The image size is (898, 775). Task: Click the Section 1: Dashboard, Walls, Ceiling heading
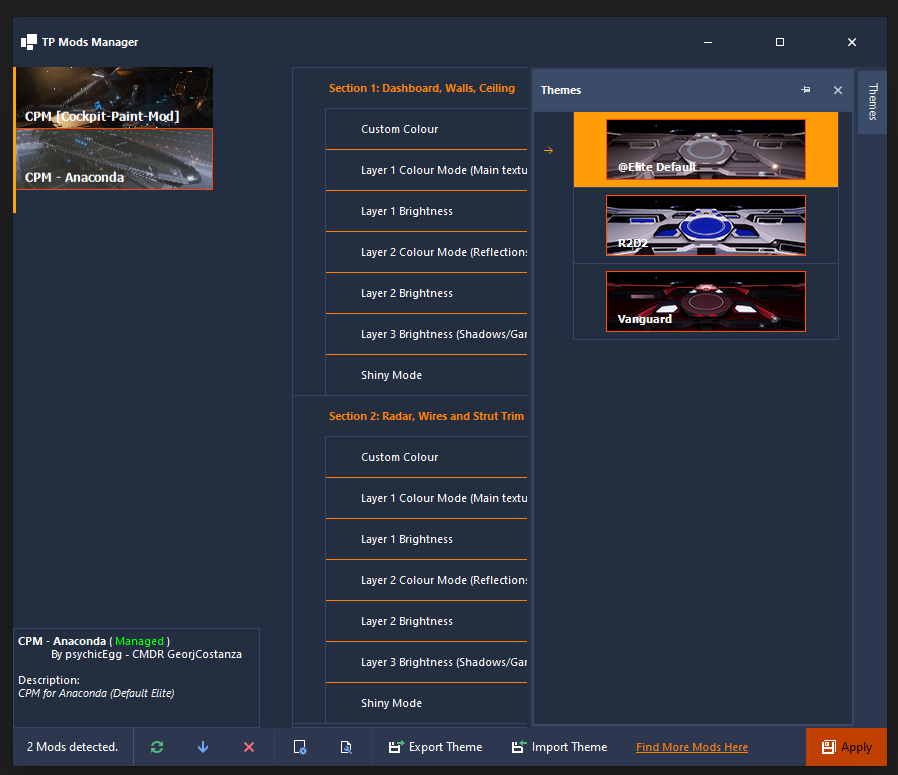(x=422, y=88)
